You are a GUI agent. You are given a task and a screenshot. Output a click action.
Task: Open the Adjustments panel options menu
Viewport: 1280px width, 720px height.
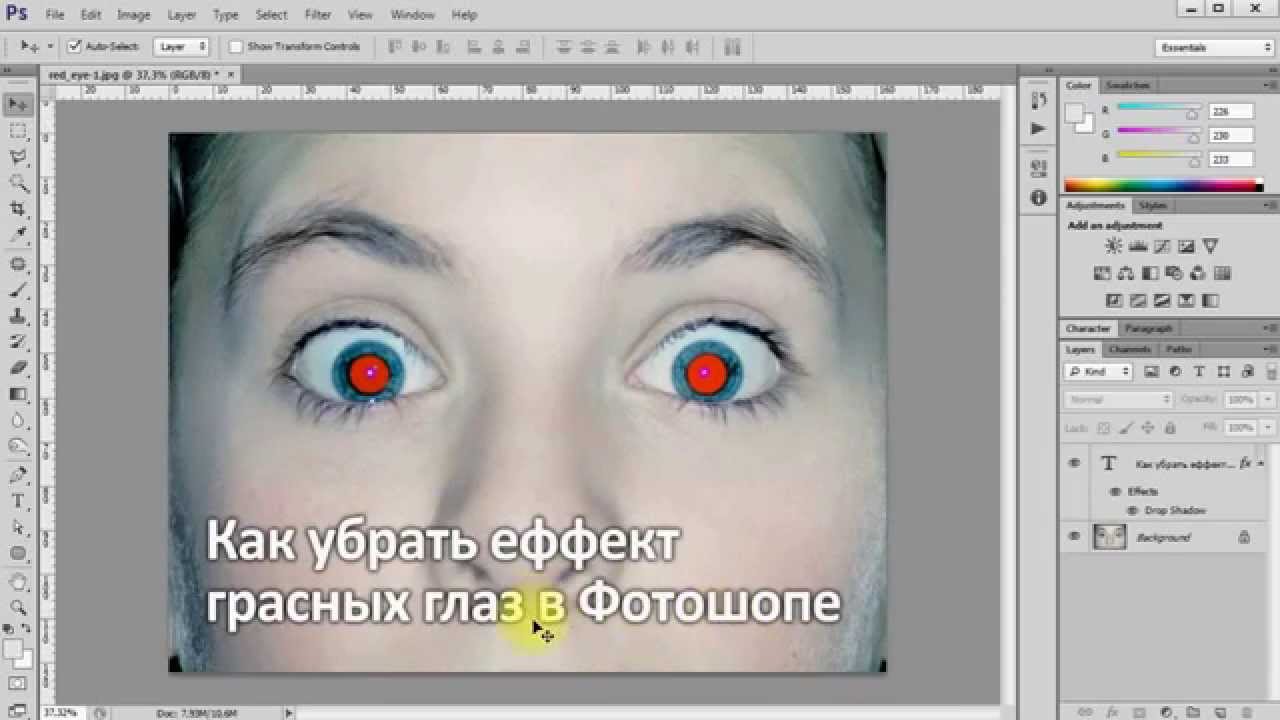point(1270,205)
